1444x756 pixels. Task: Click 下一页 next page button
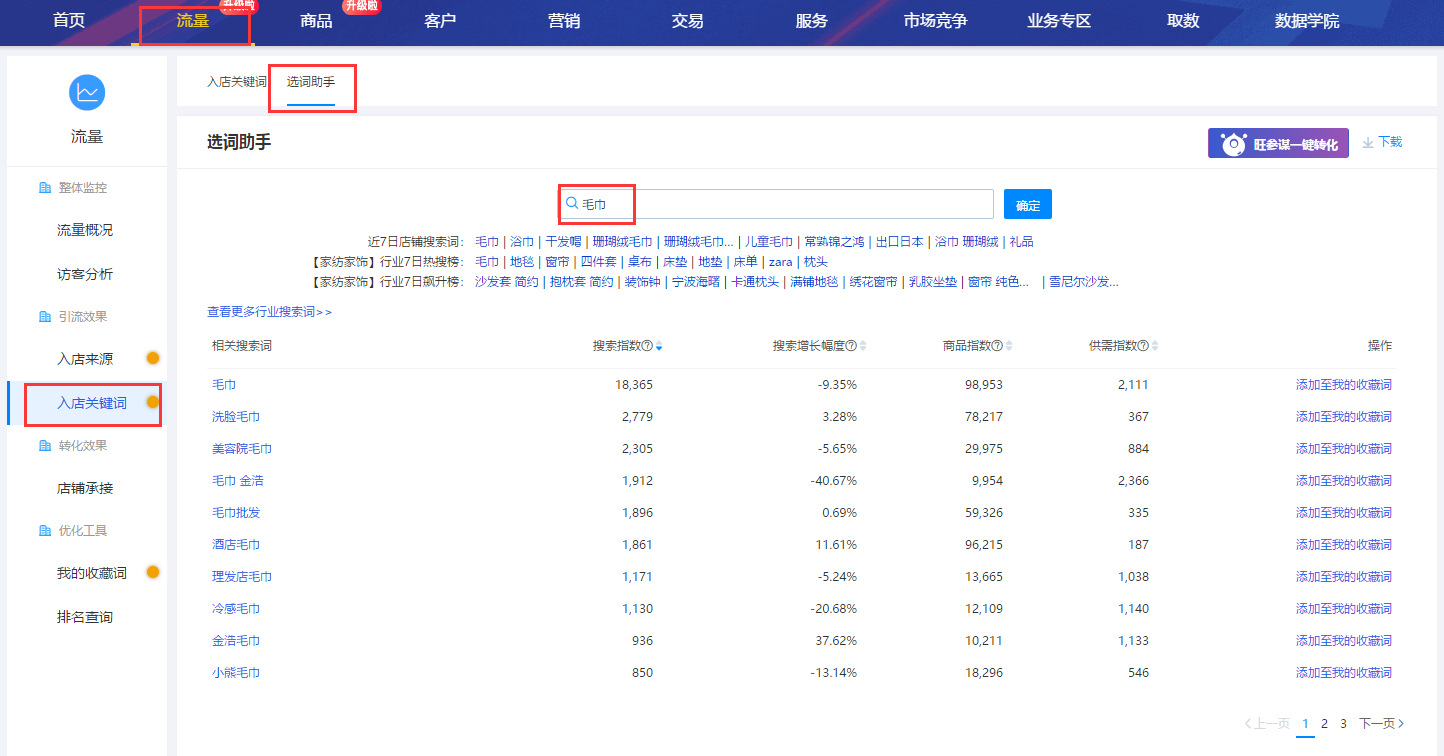tap(1382, 723)
